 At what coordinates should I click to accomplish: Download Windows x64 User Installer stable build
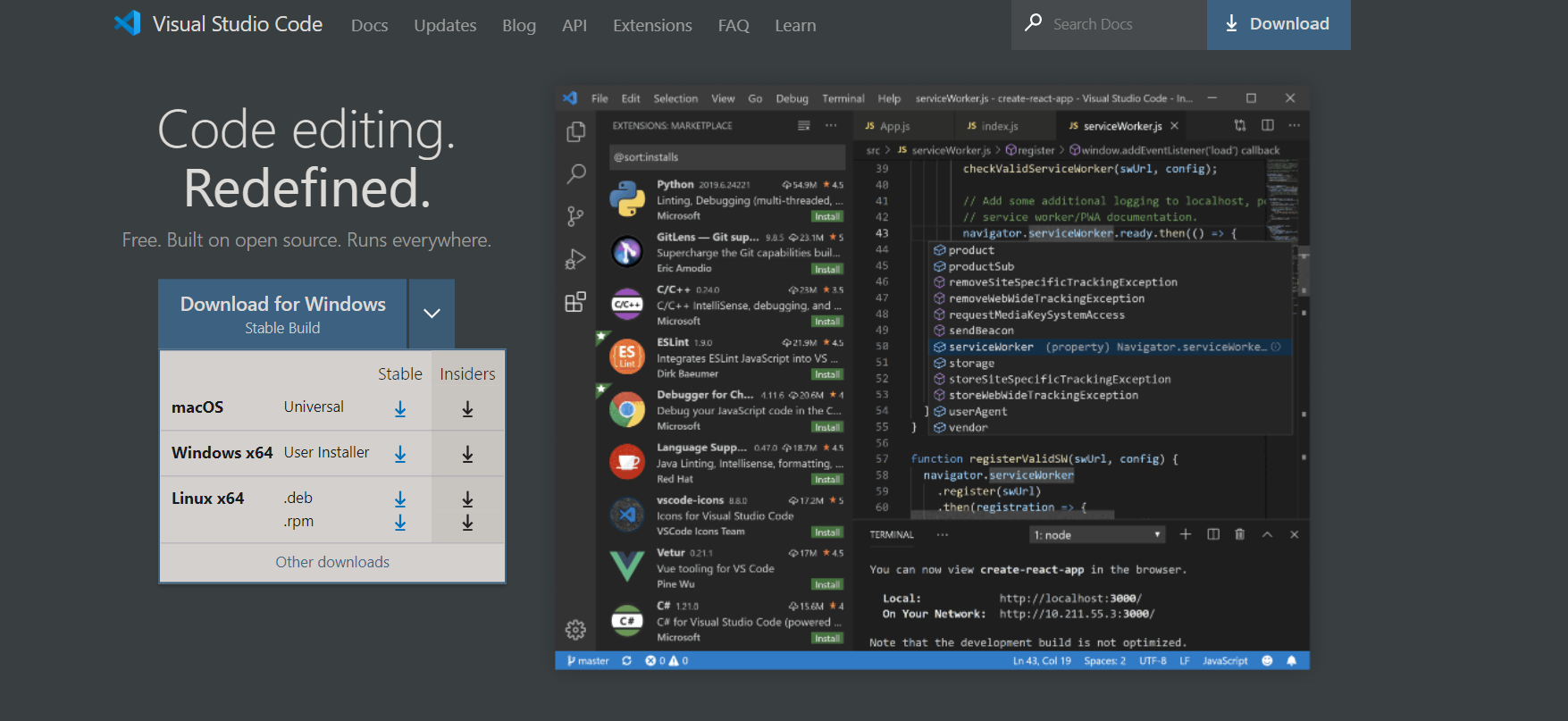pos(400,454)
